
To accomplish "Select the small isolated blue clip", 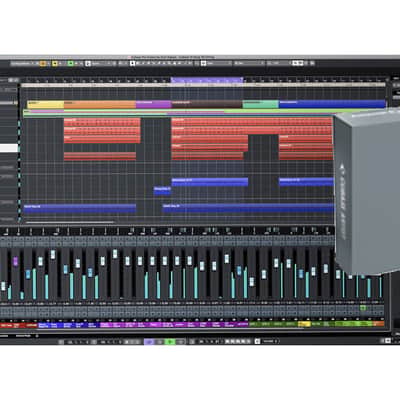I will pyautogui.click(x=162, y=191).
